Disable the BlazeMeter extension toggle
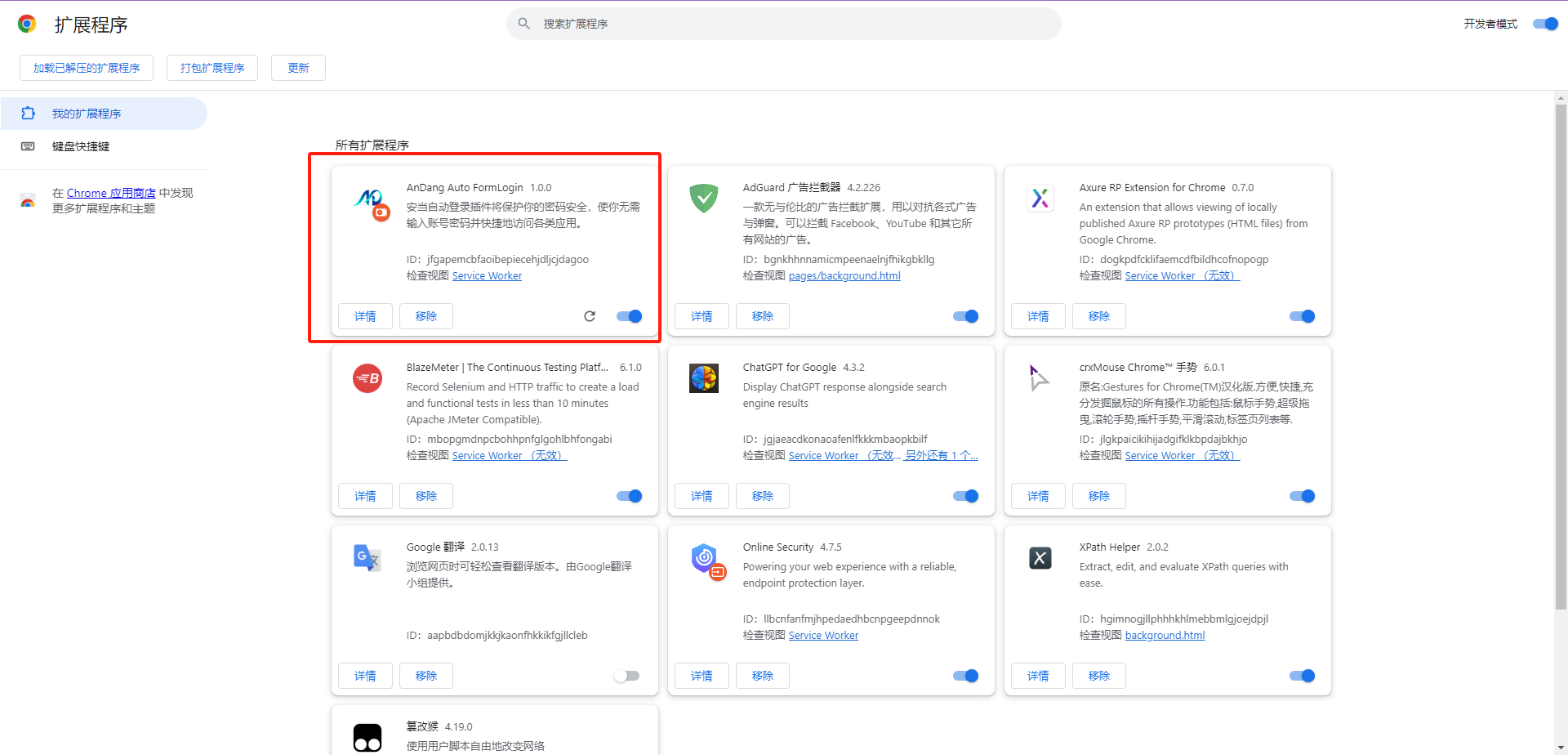This screenshot has height=755, width=1568. 629,496
